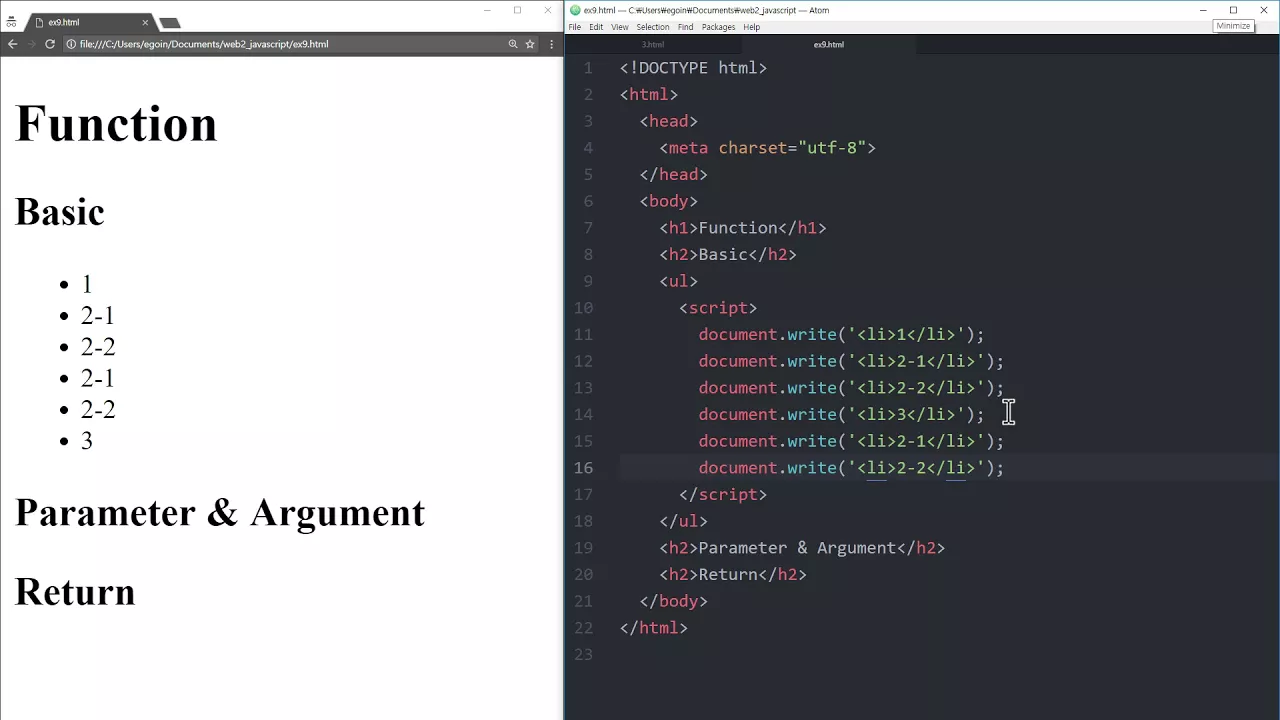Open Atom's Packages menu

point(718,27)
